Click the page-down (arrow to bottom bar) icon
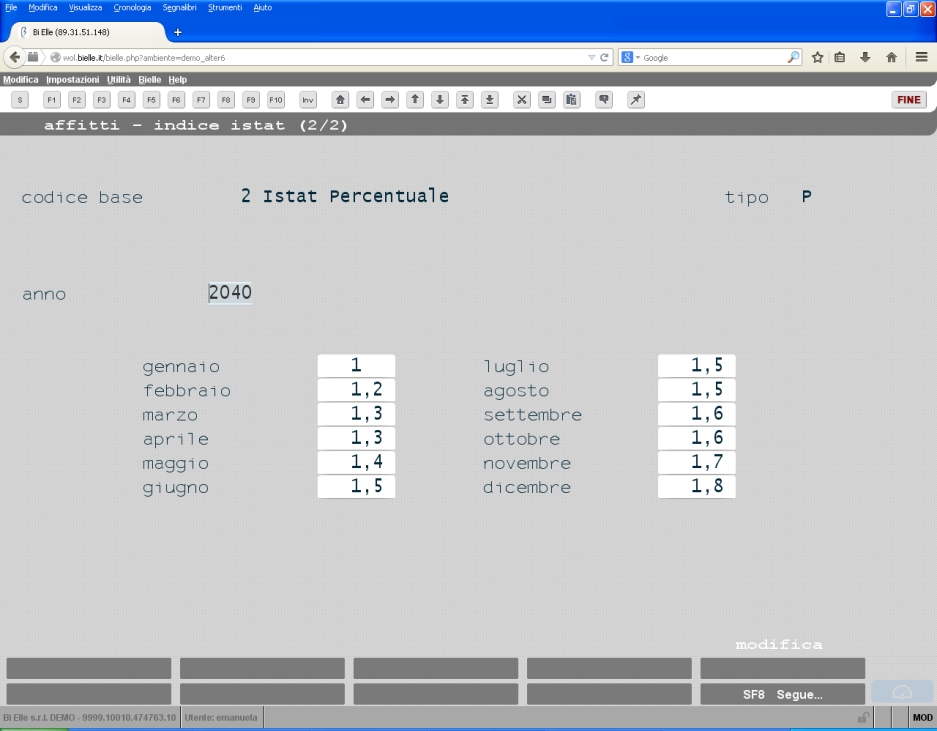The width and height of the screenshot is (937, 731). coord(489,100)
